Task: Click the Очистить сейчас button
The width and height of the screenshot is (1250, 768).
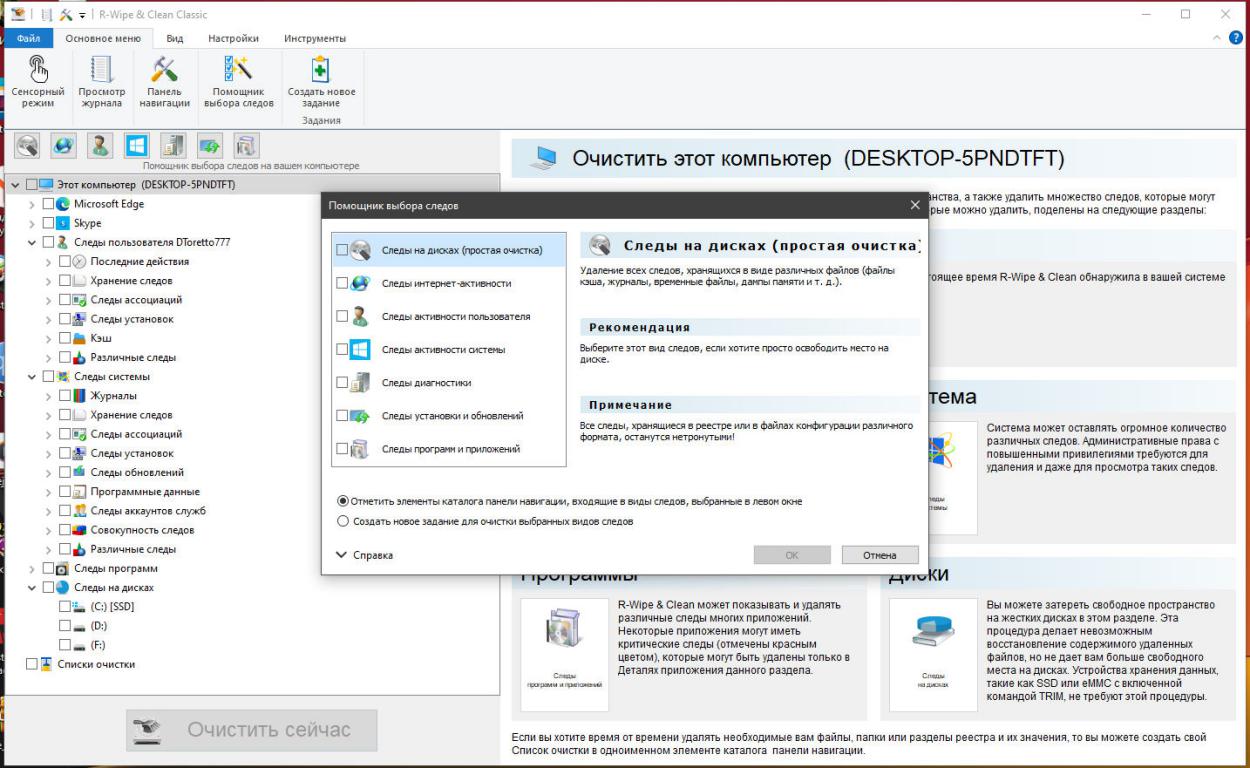Action: [252, 730]
